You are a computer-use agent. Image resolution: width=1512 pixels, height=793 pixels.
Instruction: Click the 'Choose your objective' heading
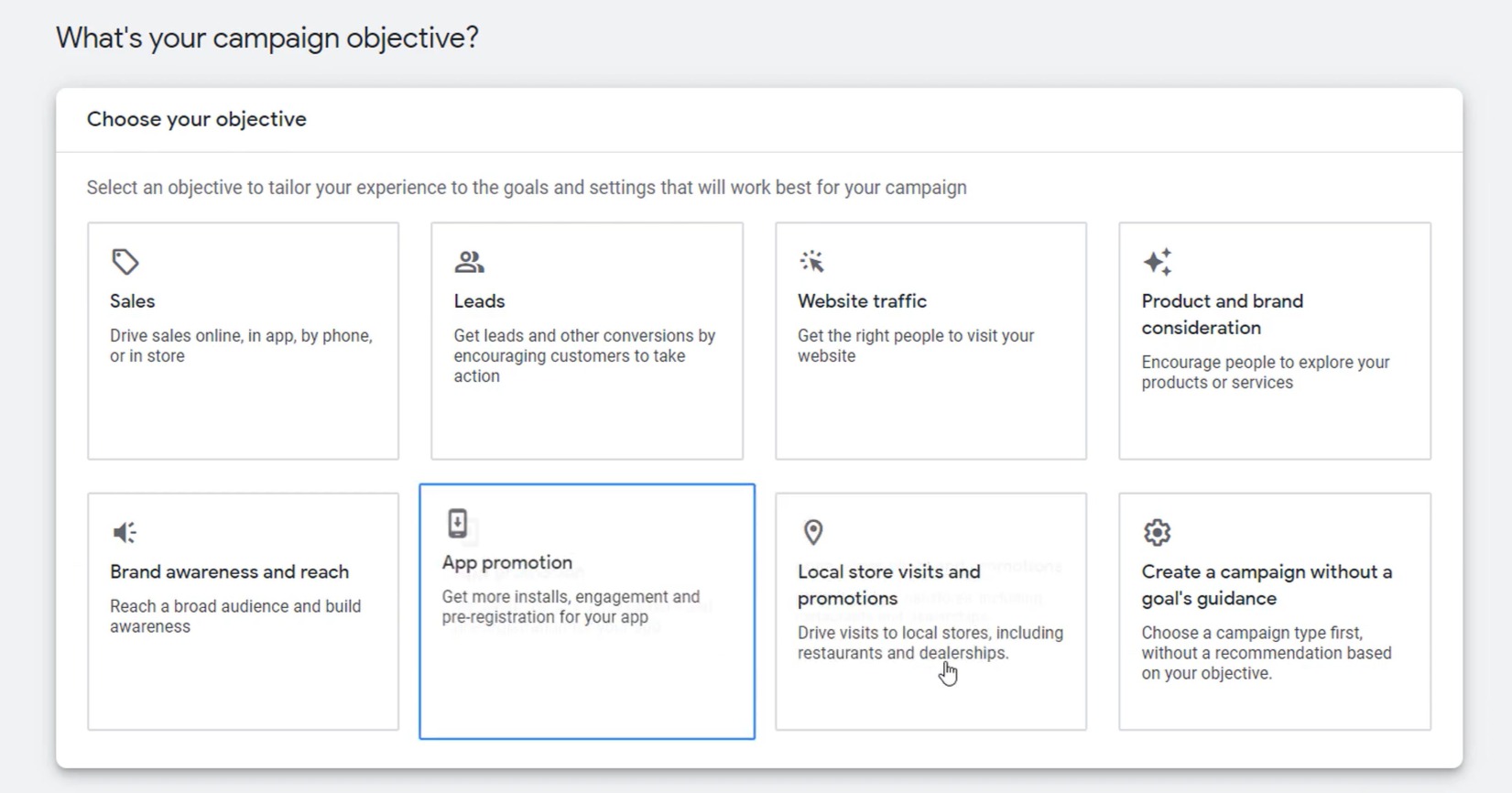[197, 119]
